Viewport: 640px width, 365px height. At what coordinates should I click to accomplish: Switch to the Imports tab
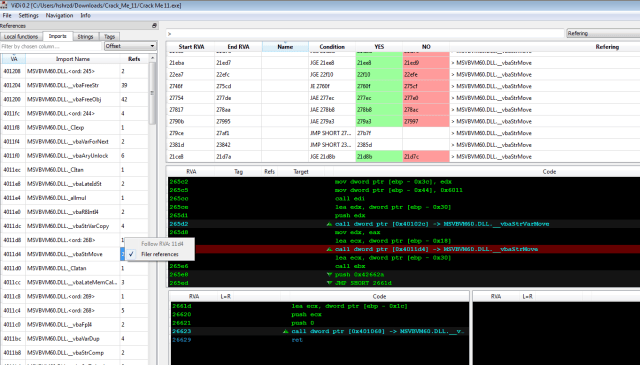(58, 36)
